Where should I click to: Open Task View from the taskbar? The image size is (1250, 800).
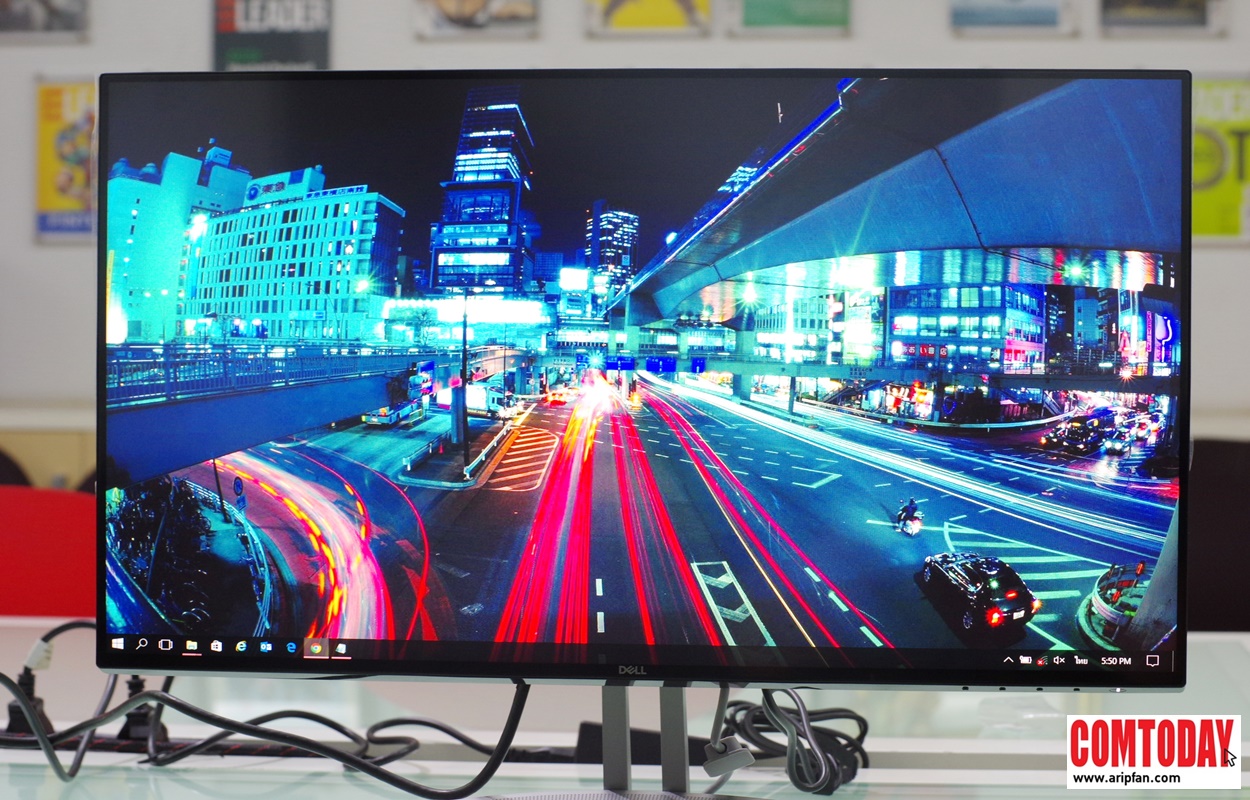[165, 645]
